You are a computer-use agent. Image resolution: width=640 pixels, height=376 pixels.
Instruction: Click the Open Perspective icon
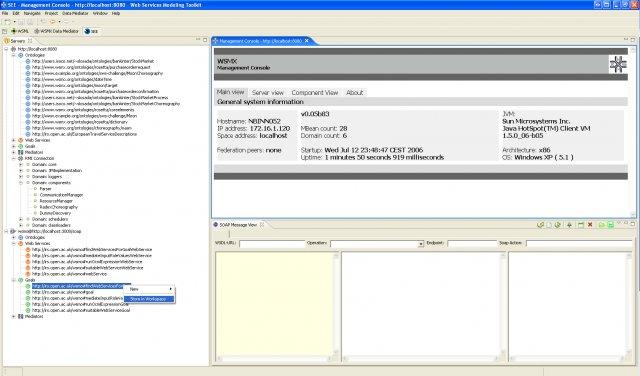4,31
